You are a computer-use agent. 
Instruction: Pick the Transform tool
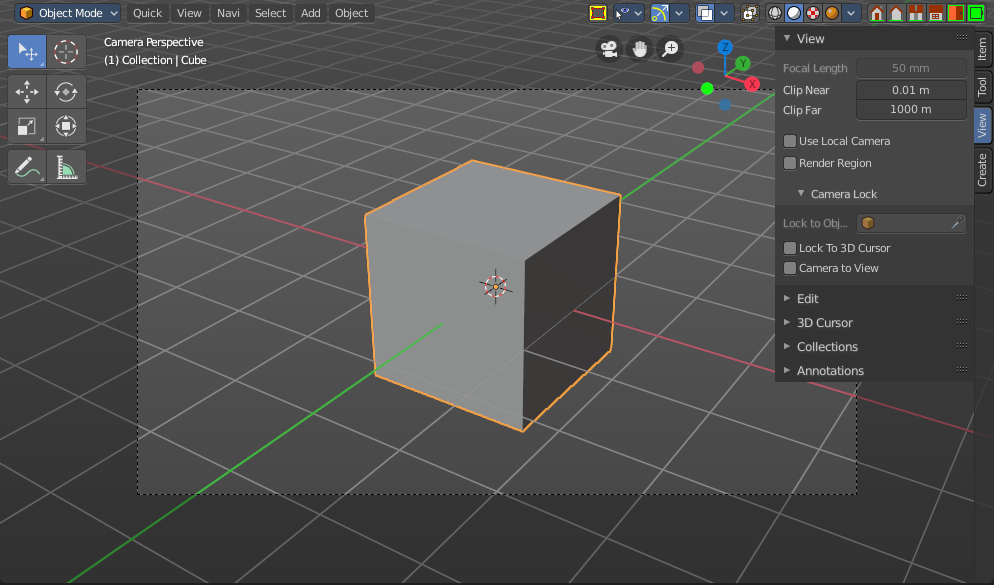pos(66,126)
